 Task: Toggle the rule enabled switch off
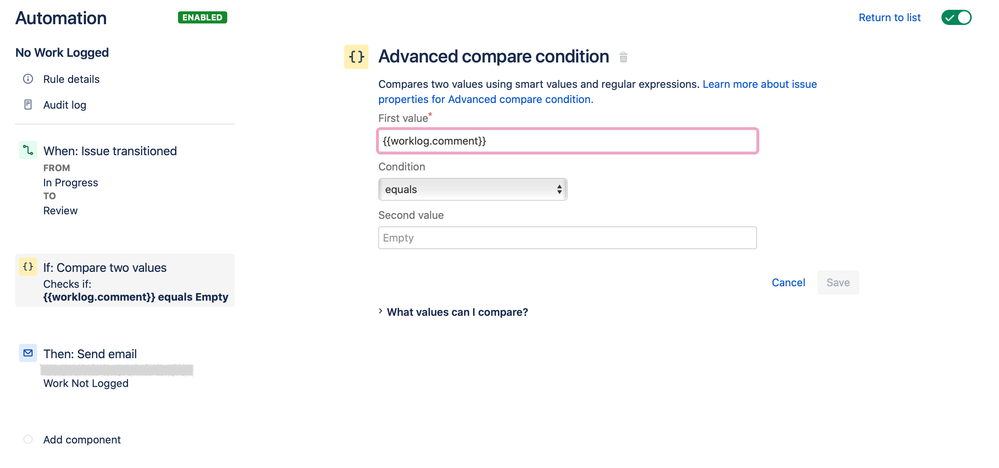click(956, 18)
